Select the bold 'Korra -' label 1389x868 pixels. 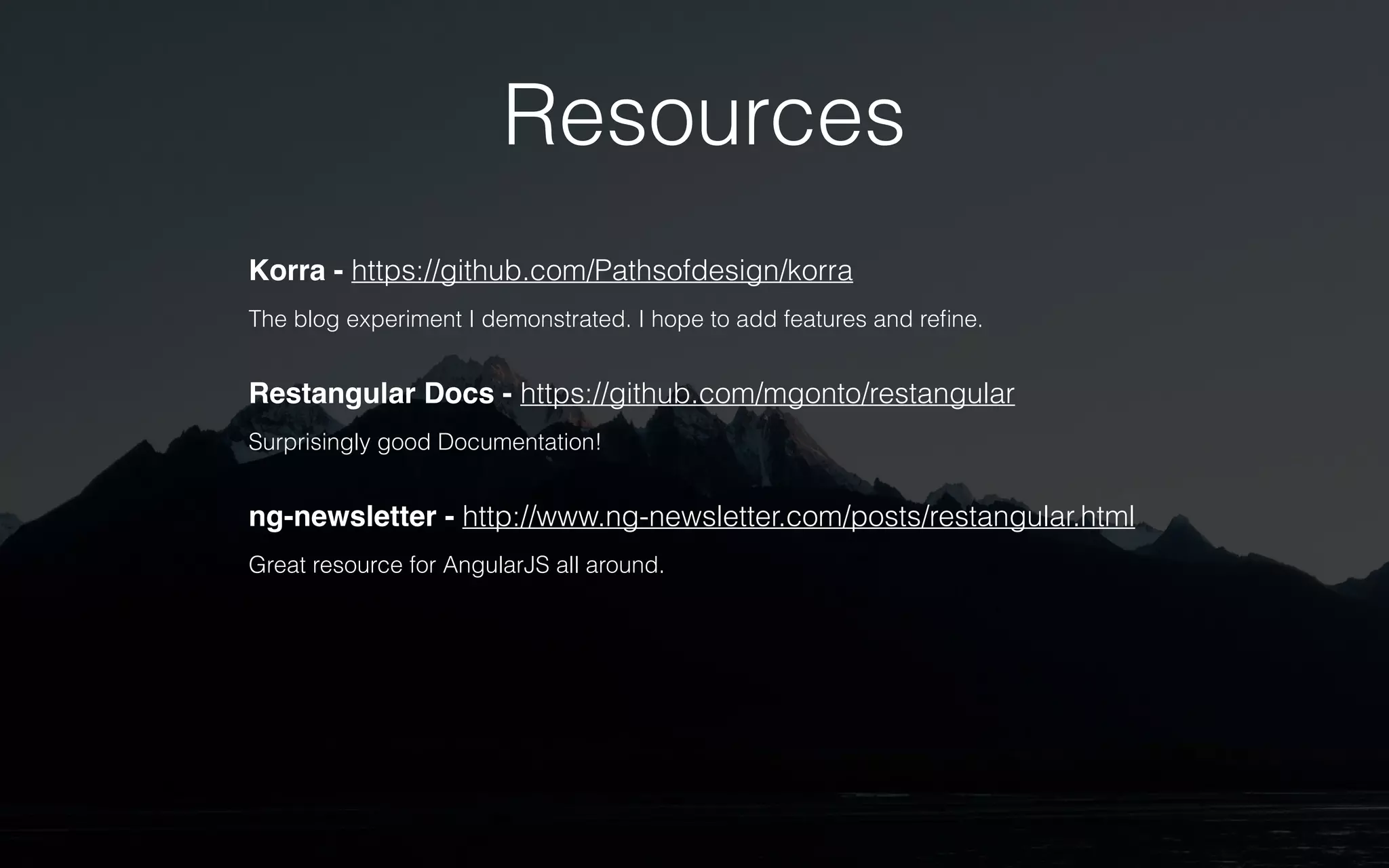296,271
